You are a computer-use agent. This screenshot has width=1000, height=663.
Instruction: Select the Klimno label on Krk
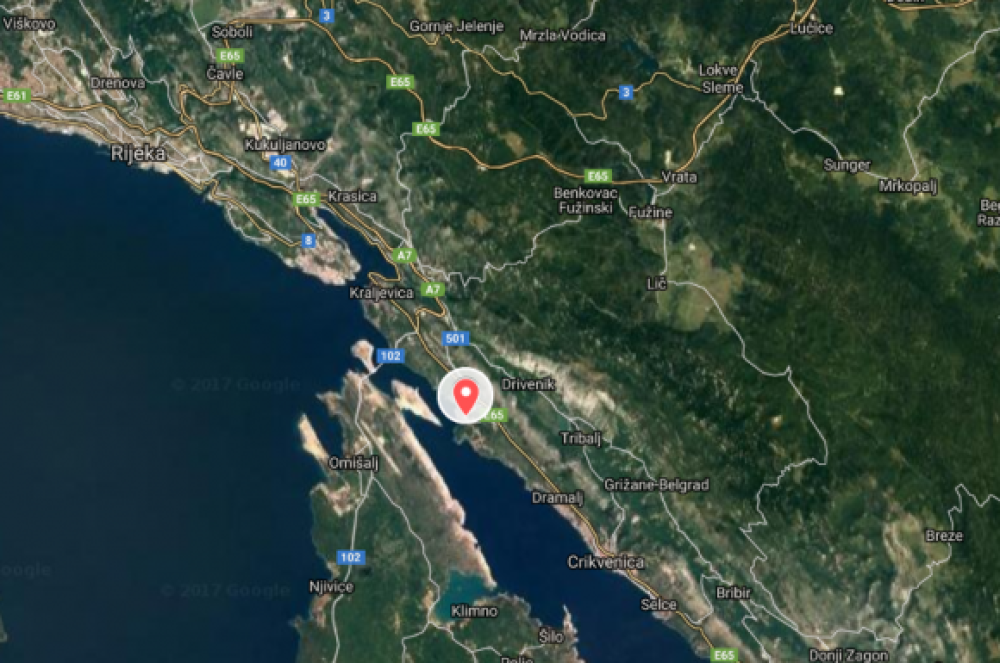(x=474, y=611)
